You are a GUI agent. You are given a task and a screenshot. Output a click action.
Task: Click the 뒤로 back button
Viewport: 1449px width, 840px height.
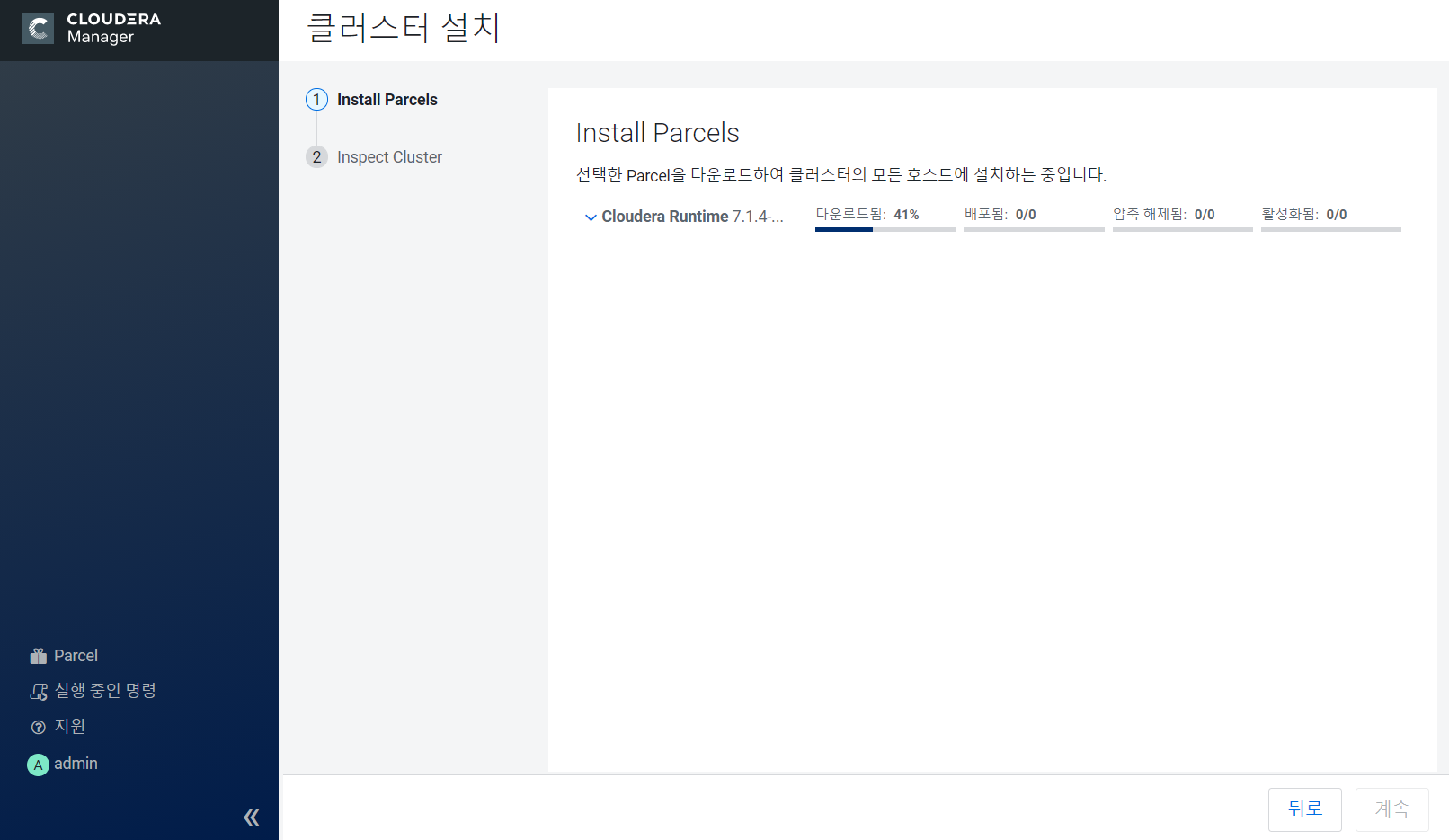pyautogui.click(x=1305, y=809)
